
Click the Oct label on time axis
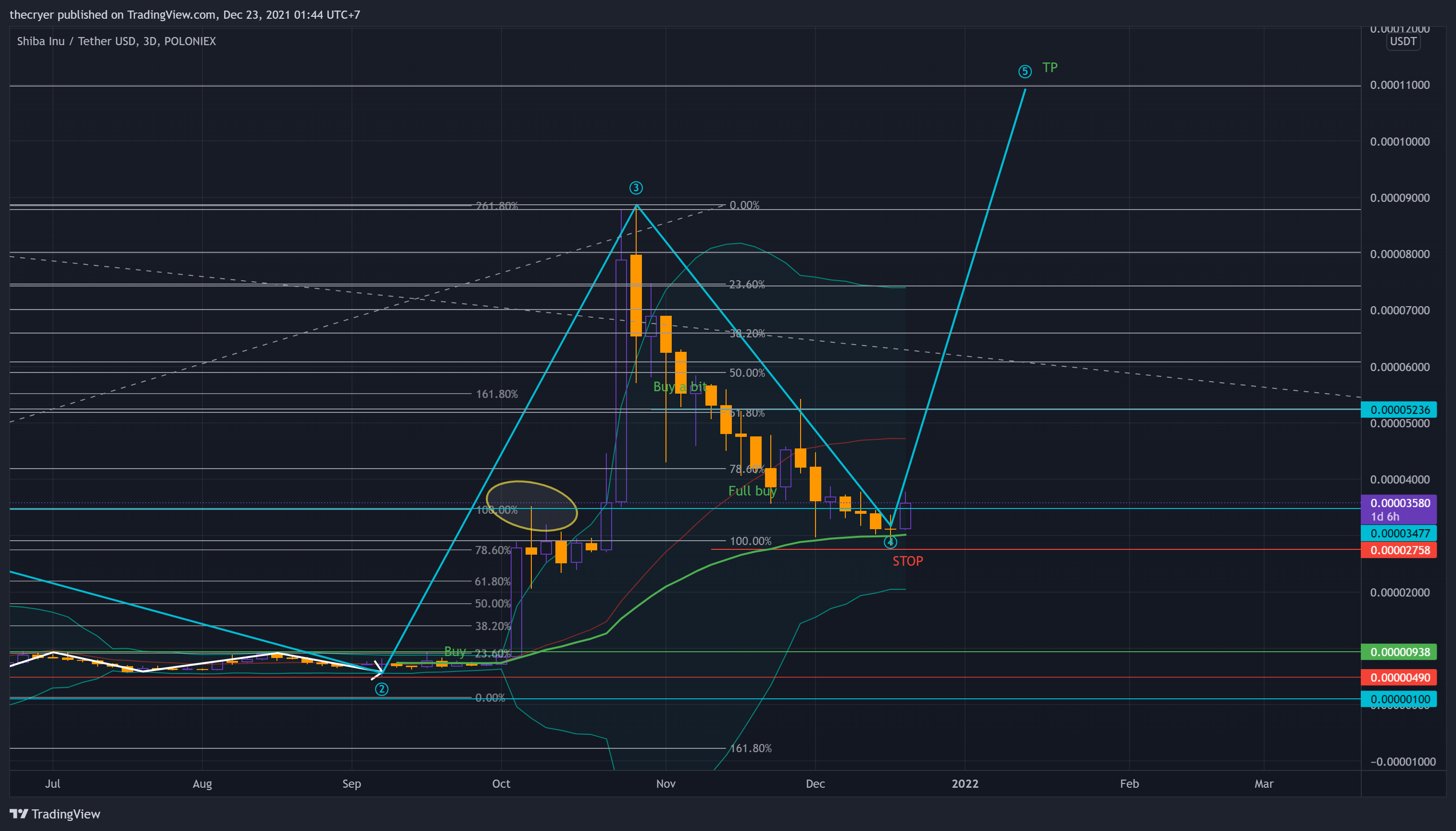[x=501, y=783]
